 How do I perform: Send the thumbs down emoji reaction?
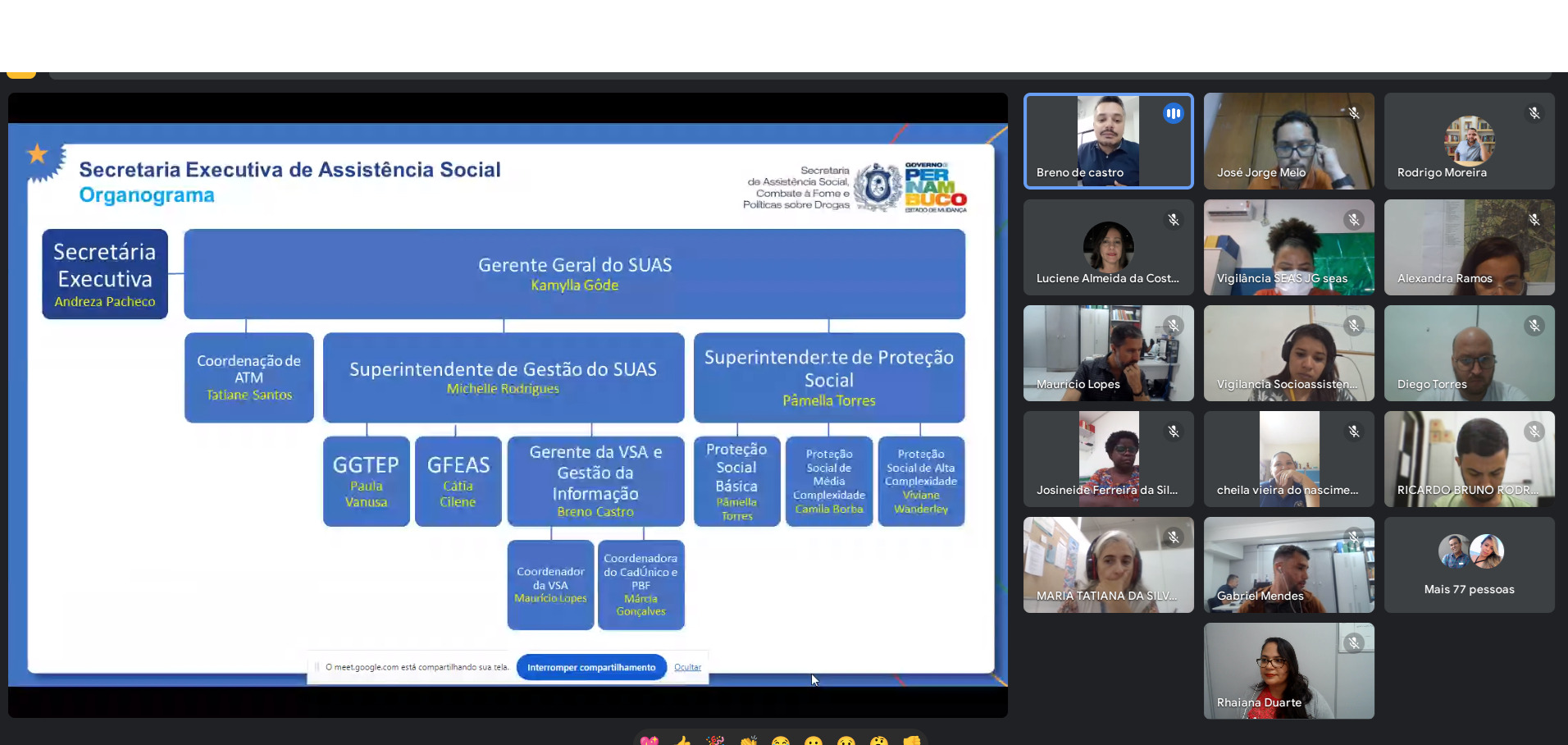point(912,741)
